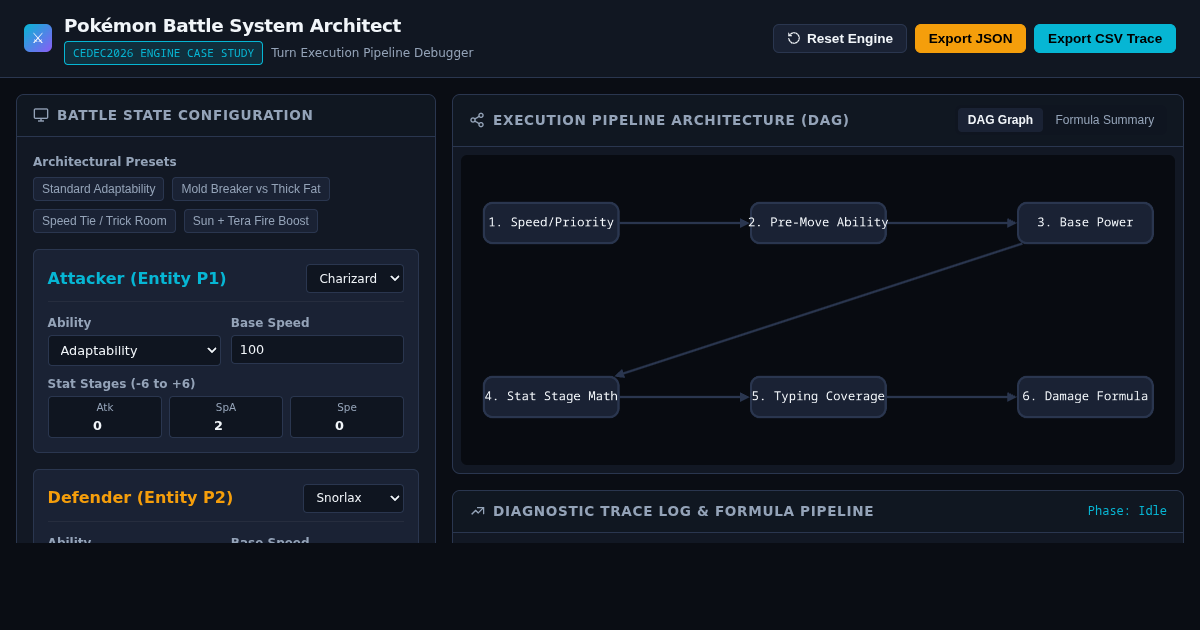Apply the Speed Tie / Trick Room preset
The height and width of the screenshot is (630, 1200).
click(104, 221)
